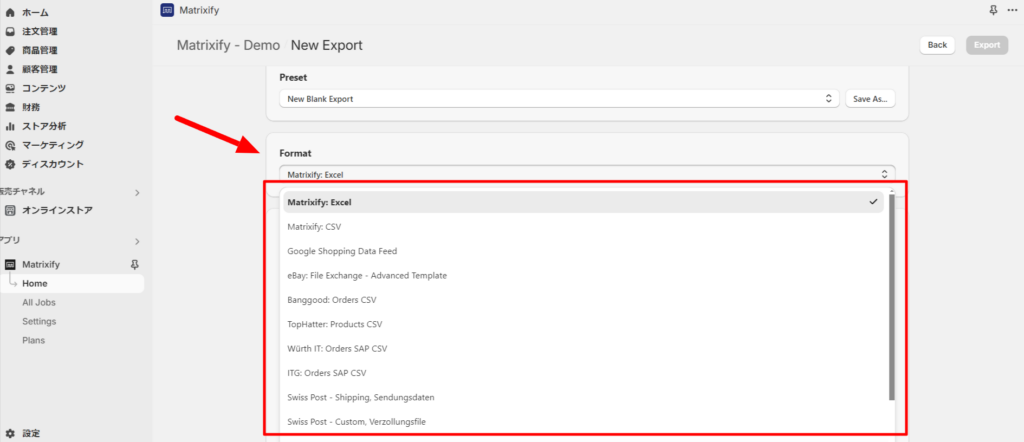Click the Matrixify logo in top bar
The image size is (1024, 442).
pyautogui.click(x=167, y=10)
